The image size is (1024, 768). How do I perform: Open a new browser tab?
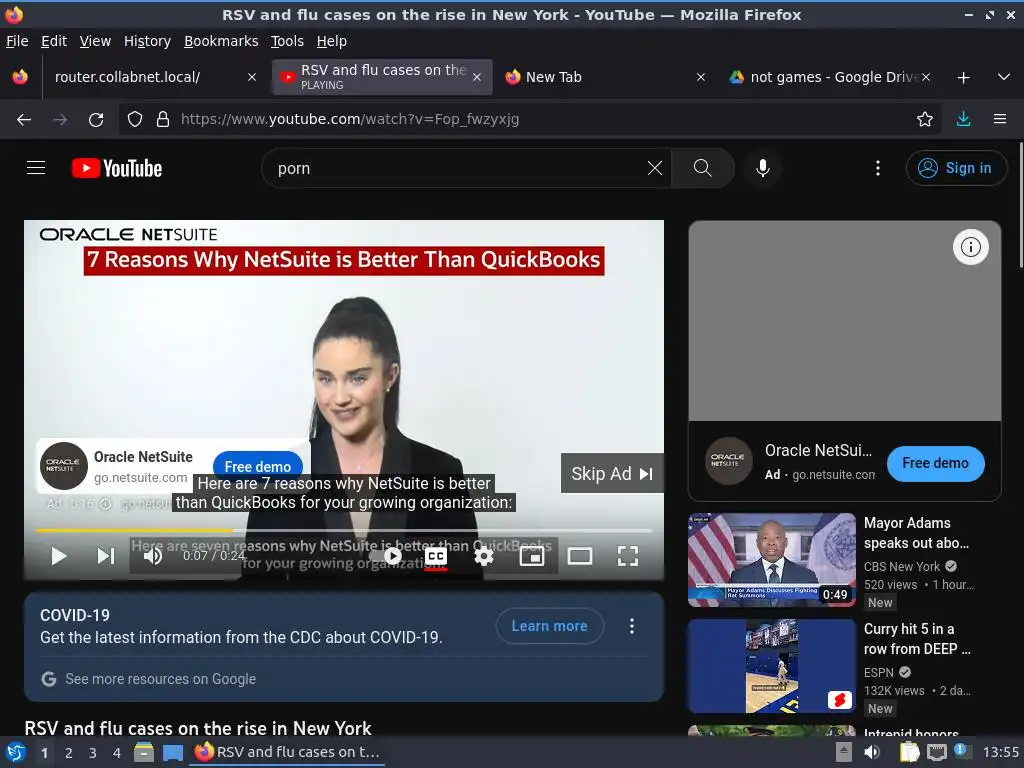click(963, 77)
